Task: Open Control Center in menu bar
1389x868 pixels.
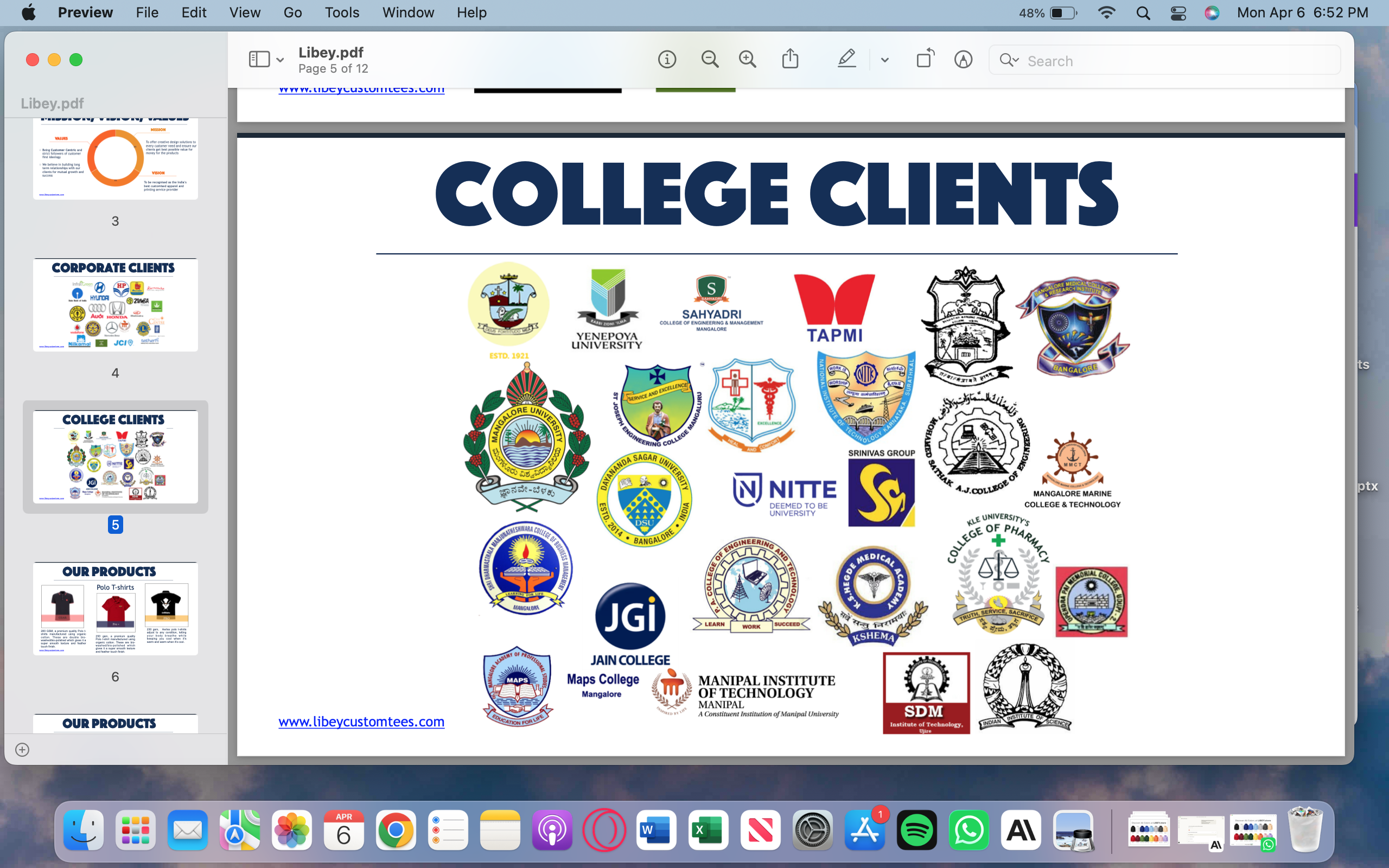Action: point(1178,12)
